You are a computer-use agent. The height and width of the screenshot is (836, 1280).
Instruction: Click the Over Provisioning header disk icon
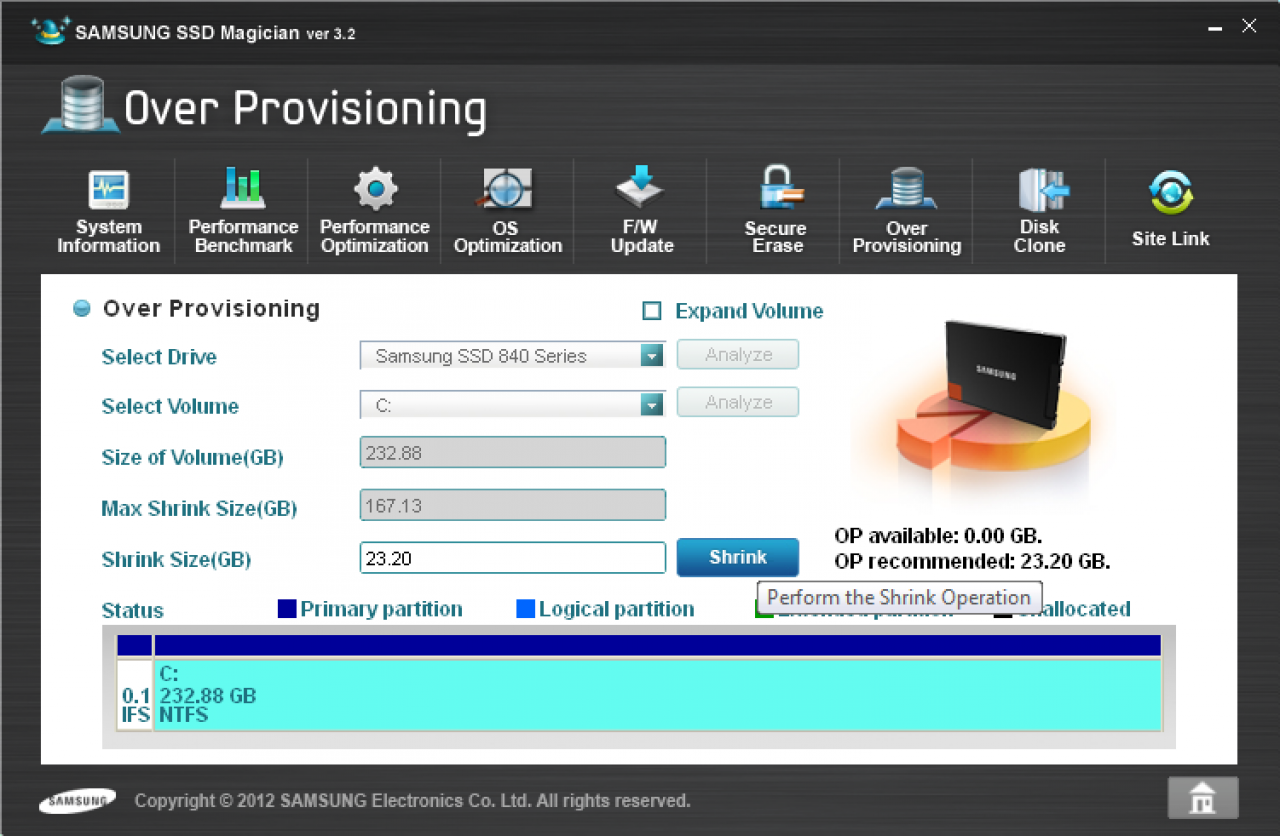(x=79, y=106)
